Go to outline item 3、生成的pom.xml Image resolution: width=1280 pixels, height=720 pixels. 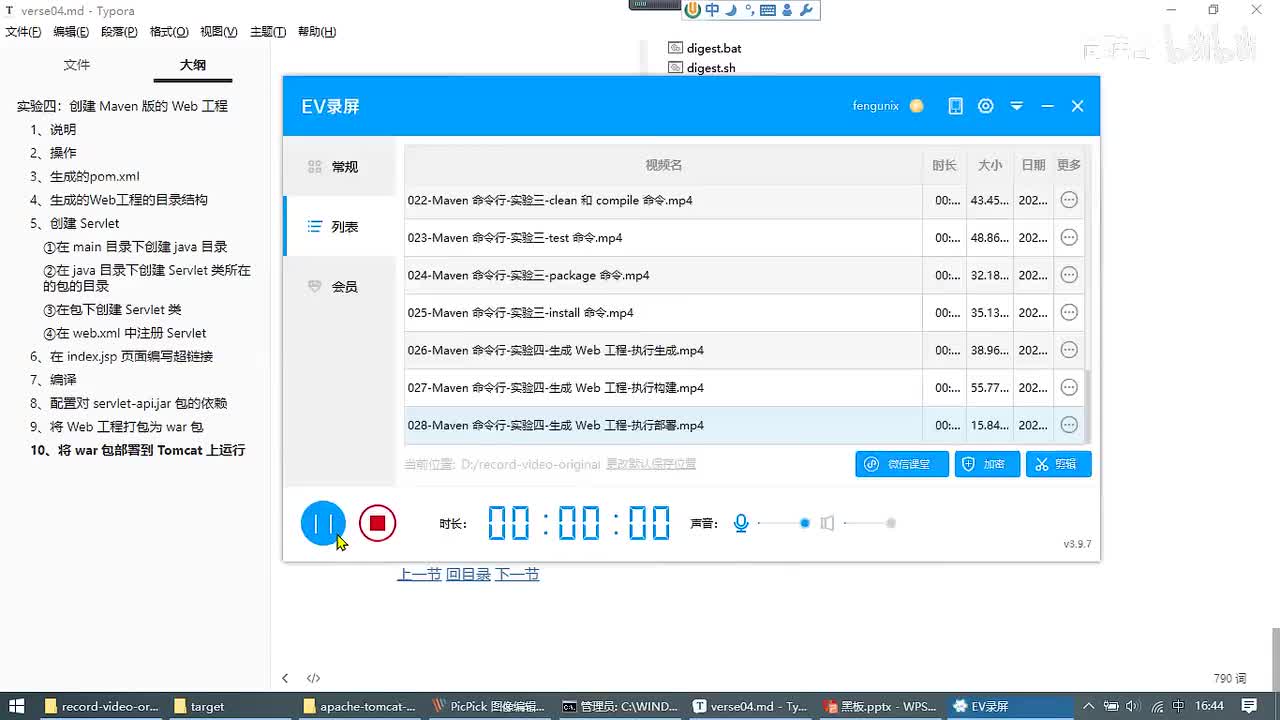[85, 176]
